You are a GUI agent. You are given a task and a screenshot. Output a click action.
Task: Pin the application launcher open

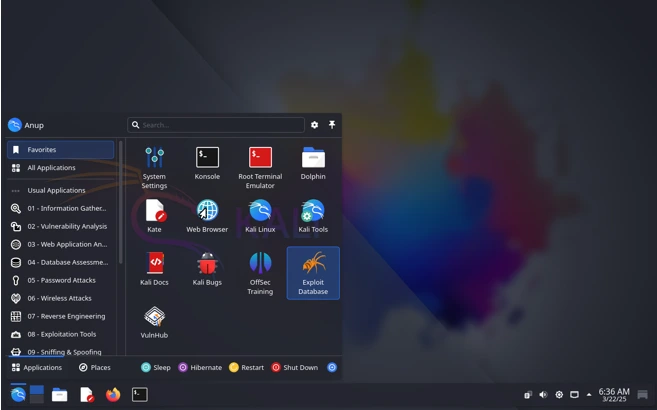332,124
